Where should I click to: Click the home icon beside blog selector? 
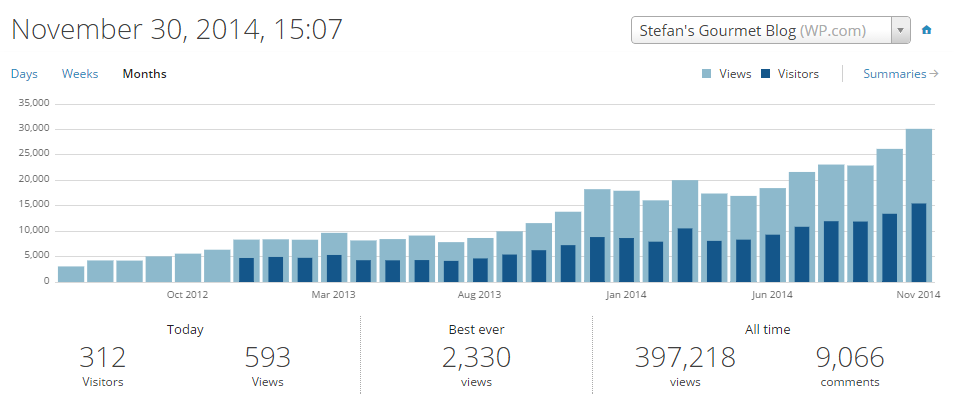pos(926,30)
